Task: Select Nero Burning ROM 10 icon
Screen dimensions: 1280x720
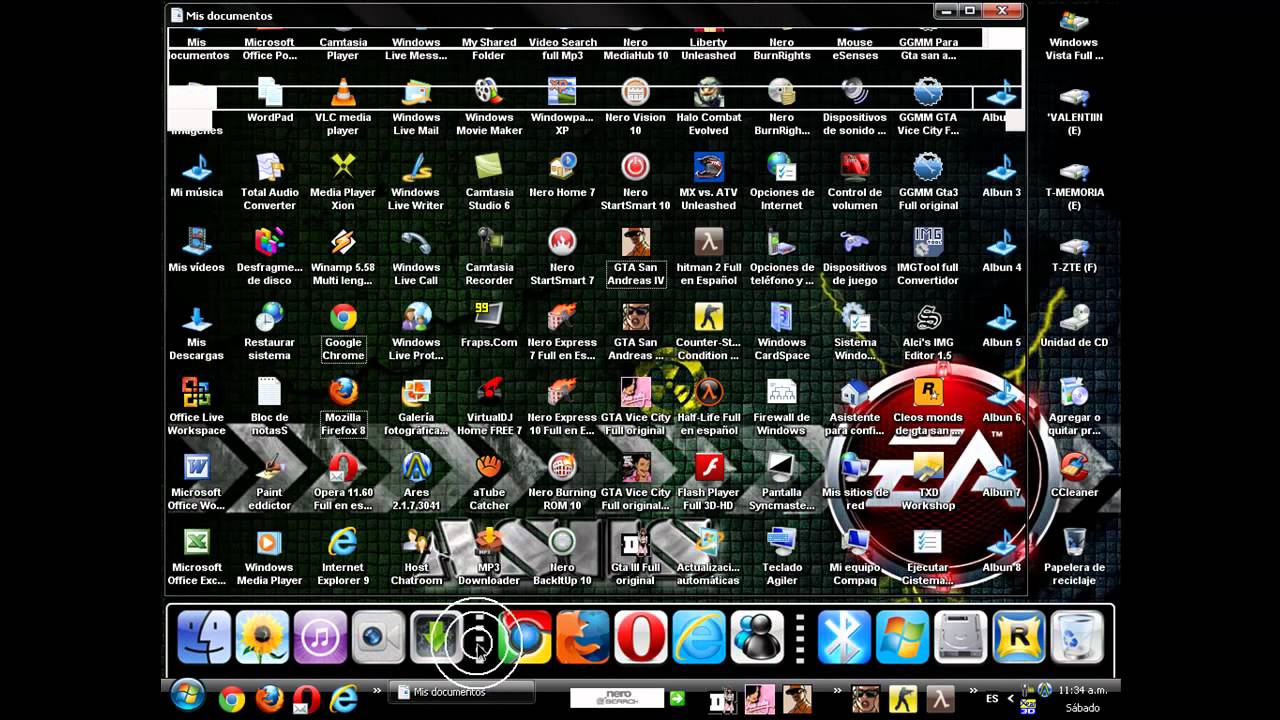Action: tap(562, 483)
